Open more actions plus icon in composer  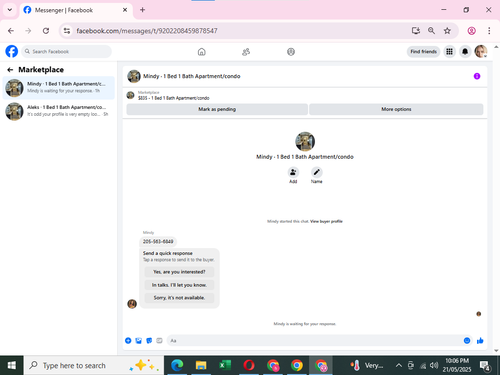pos(128,340)
